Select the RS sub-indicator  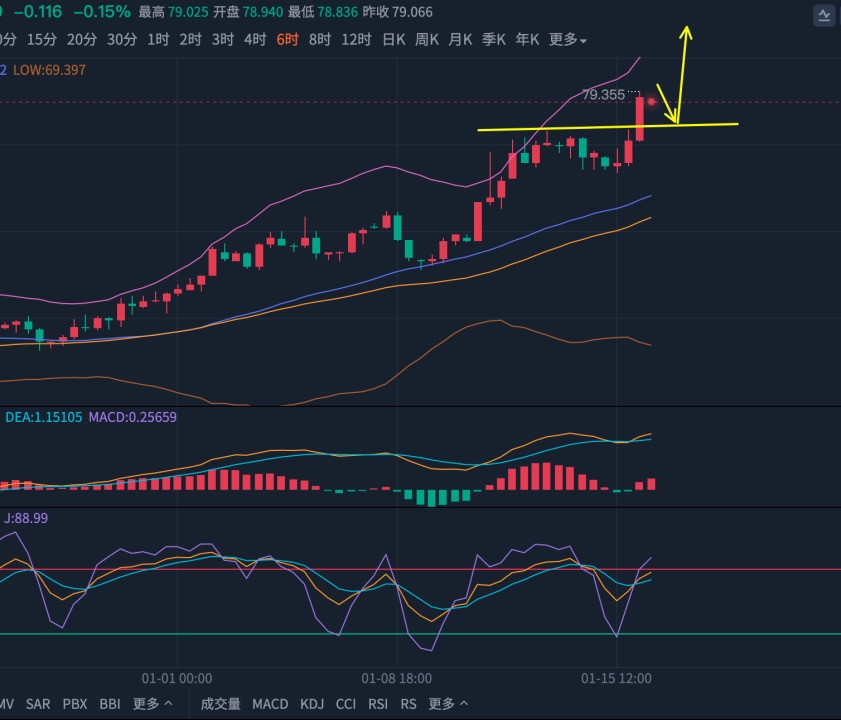[x=409, y=704]
